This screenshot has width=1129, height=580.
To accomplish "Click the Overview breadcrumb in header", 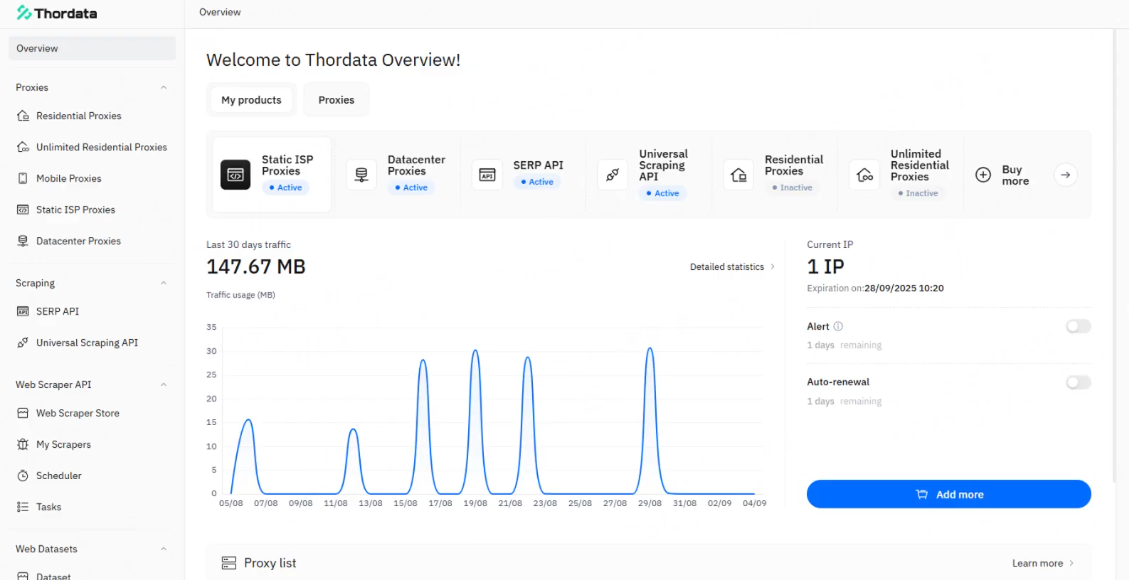I will pos(220,12).
